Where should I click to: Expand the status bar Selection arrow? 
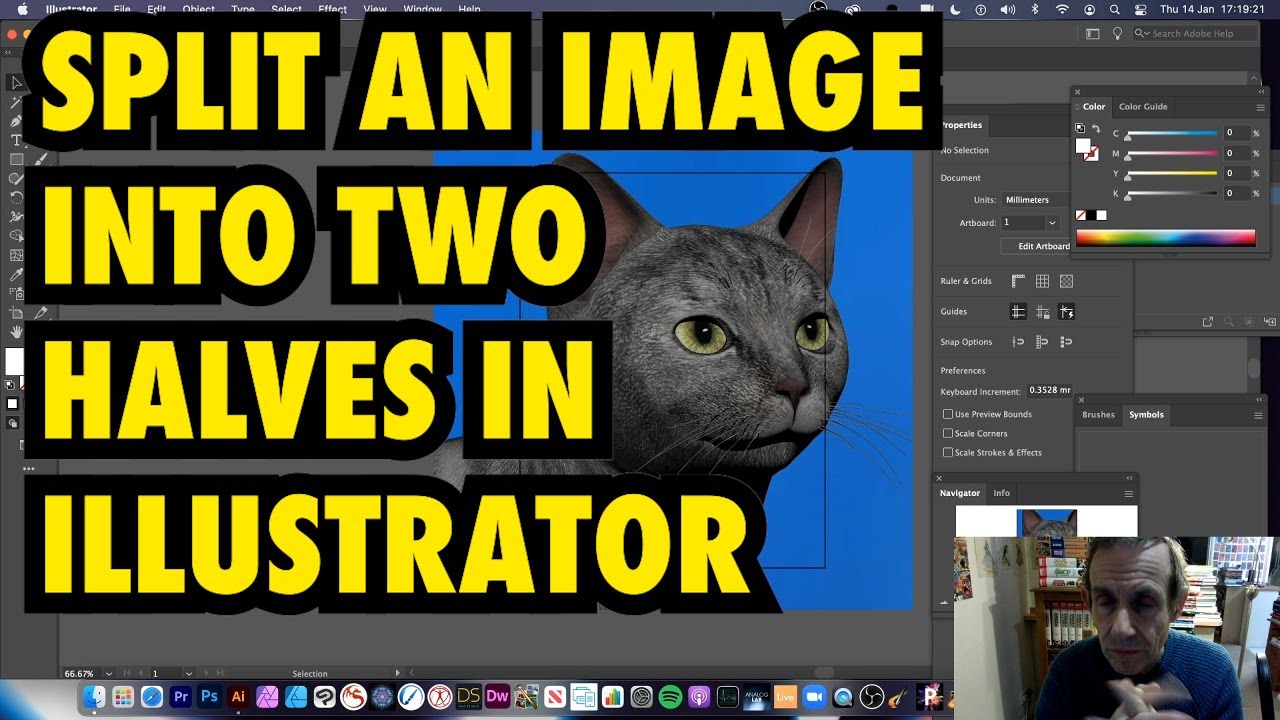coord(398,673)
